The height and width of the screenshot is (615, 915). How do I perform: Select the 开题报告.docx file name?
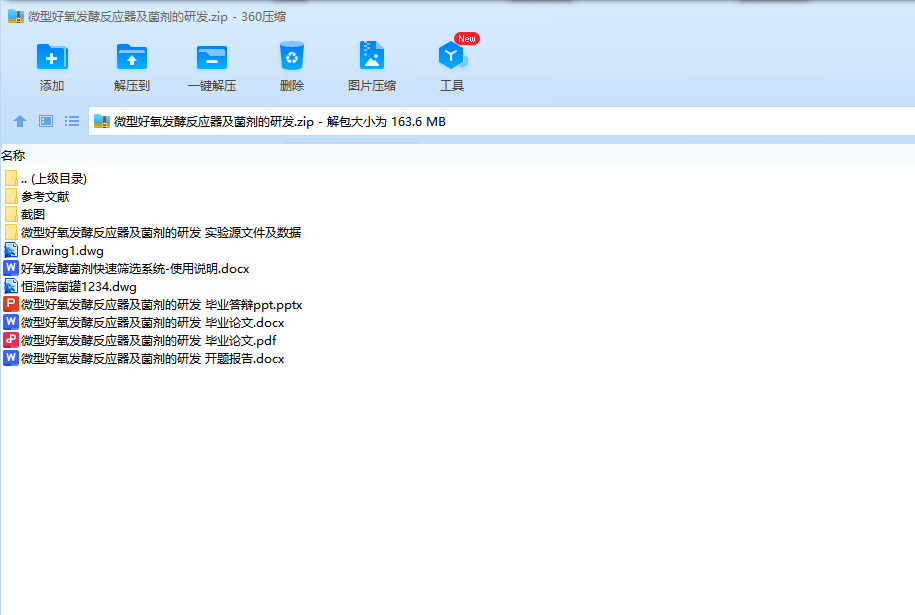click(153, 358)
